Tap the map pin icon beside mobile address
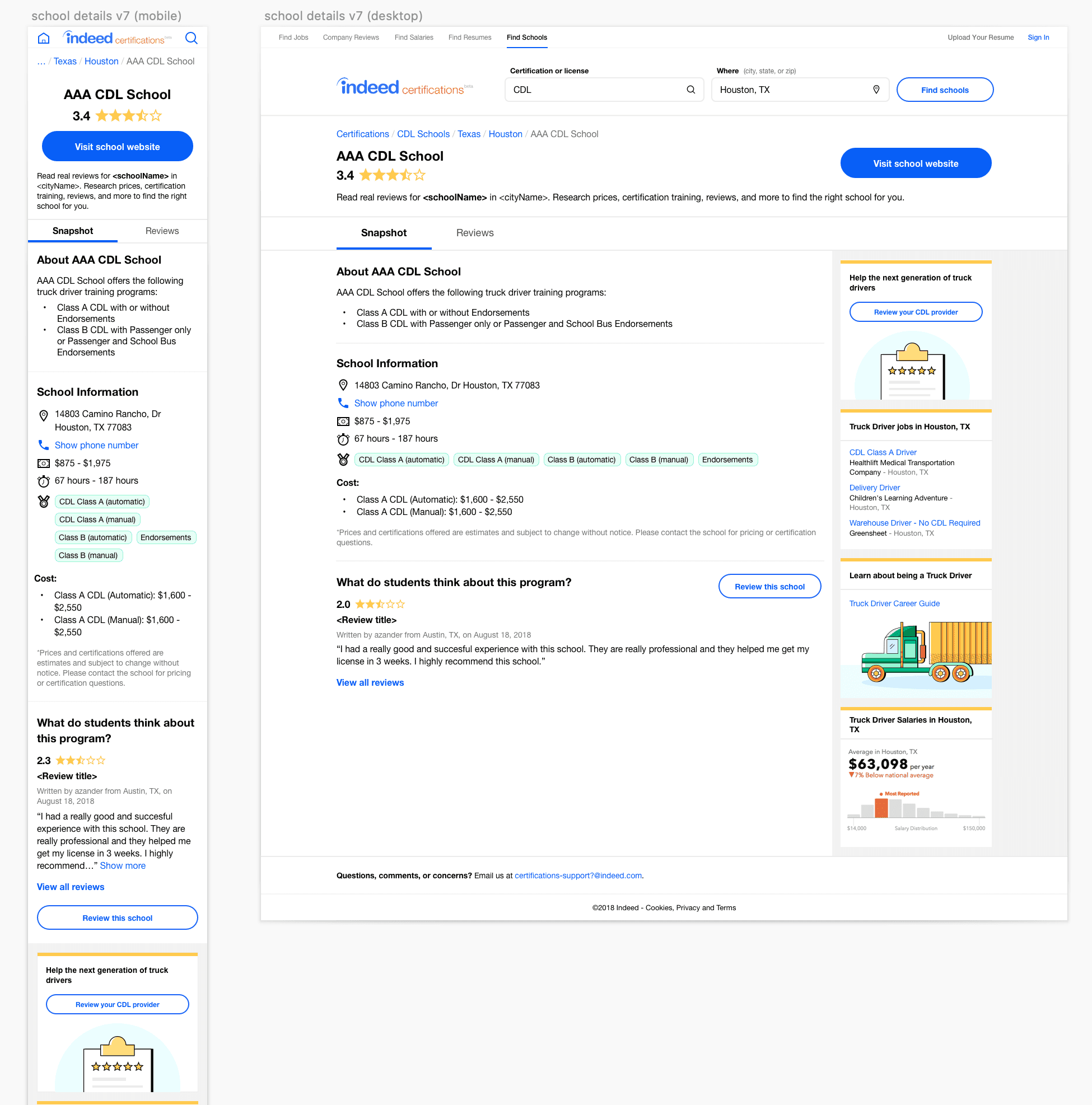 pos(43,415)
